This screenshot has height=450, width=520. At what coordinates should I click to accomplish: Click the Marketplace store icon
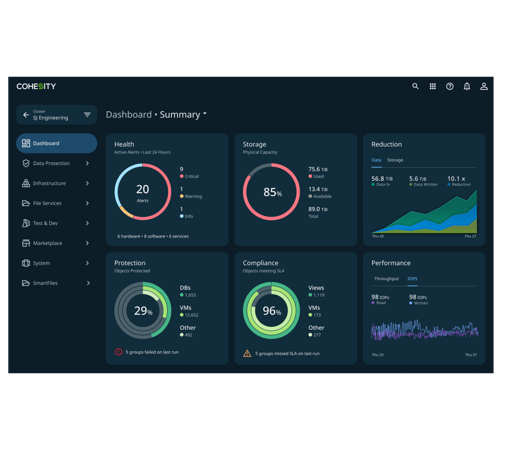click(26, 243)
